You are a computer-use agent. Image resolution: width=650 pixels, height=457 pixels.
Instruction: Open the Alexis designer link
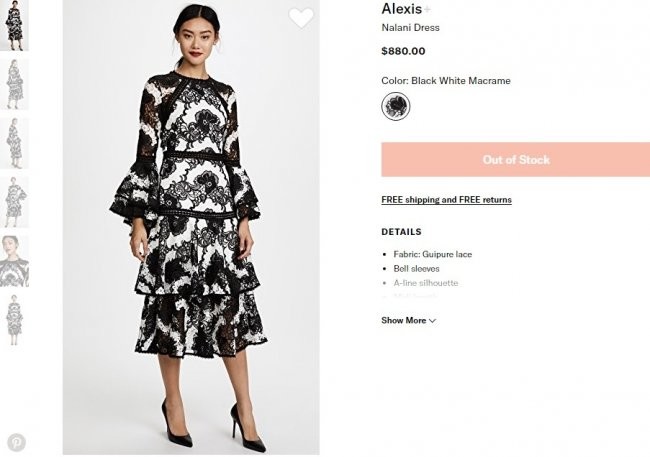(401, 9)
